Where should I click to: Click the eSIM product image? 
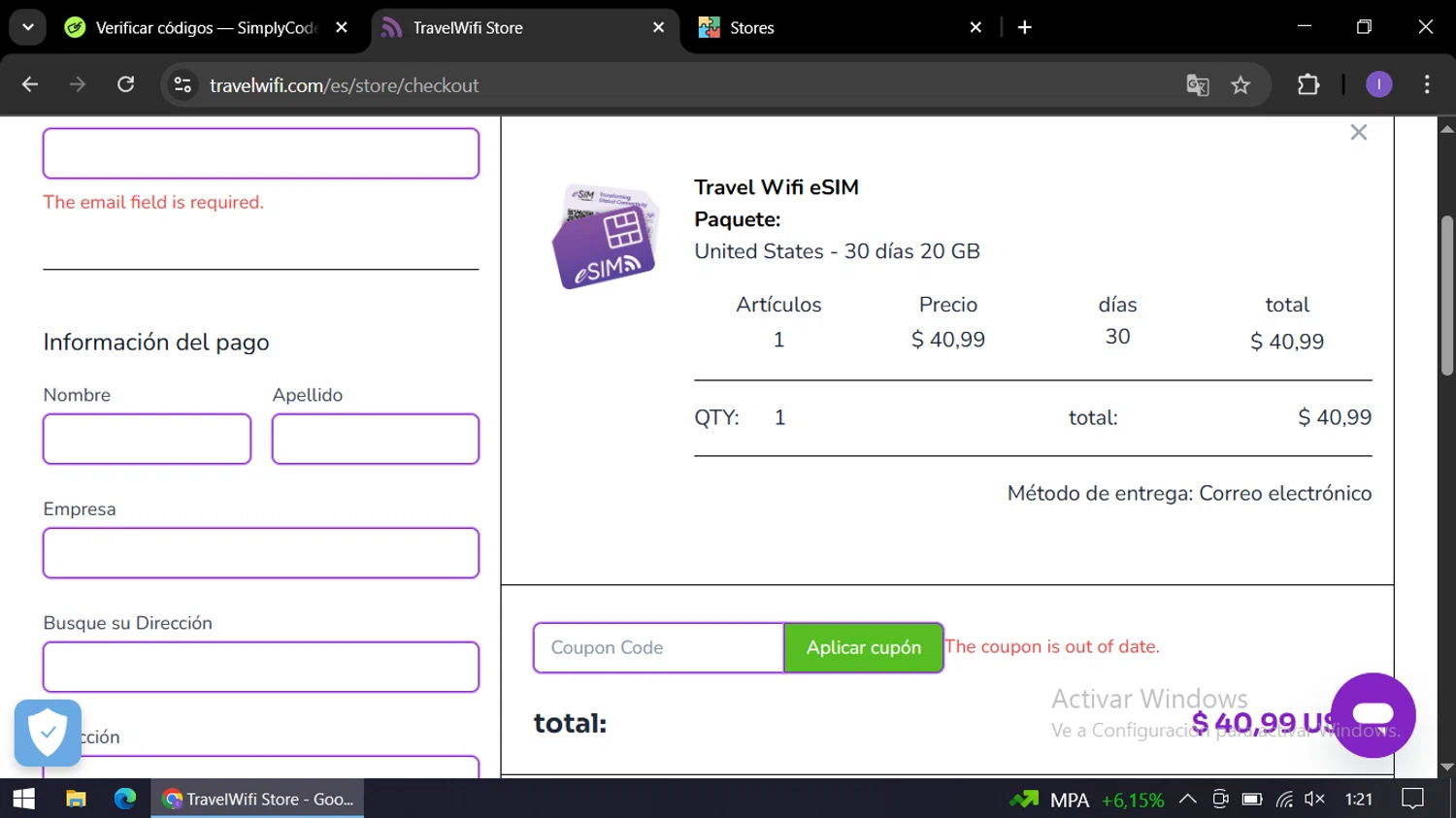606,236
